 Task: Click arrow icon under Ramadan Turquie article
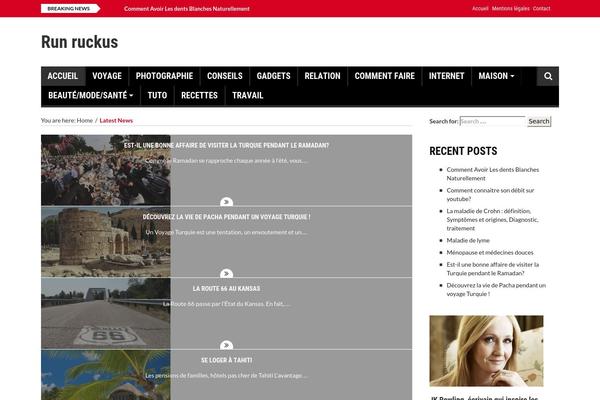click(x=226, y=202)
